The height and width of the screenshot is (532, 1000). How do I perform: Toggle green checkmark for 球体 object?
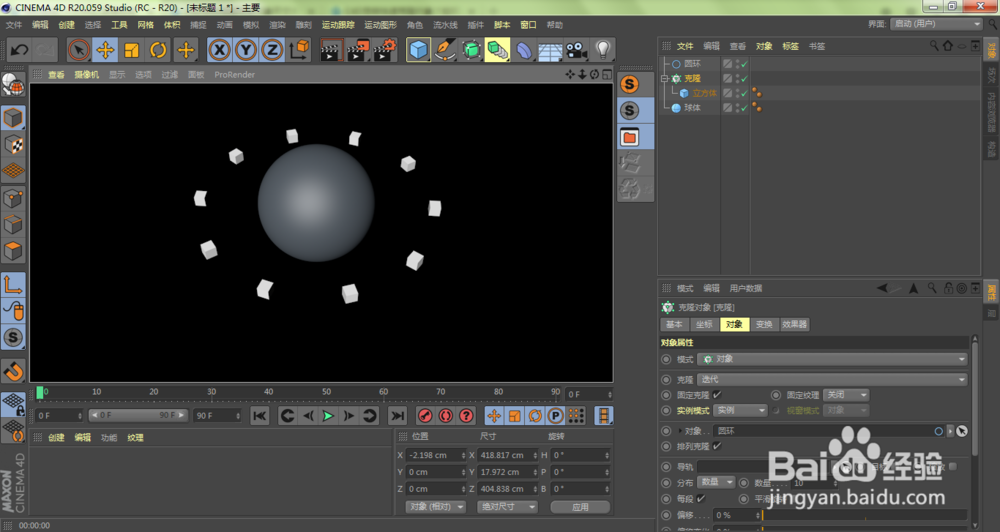click(x=744, y=108)
